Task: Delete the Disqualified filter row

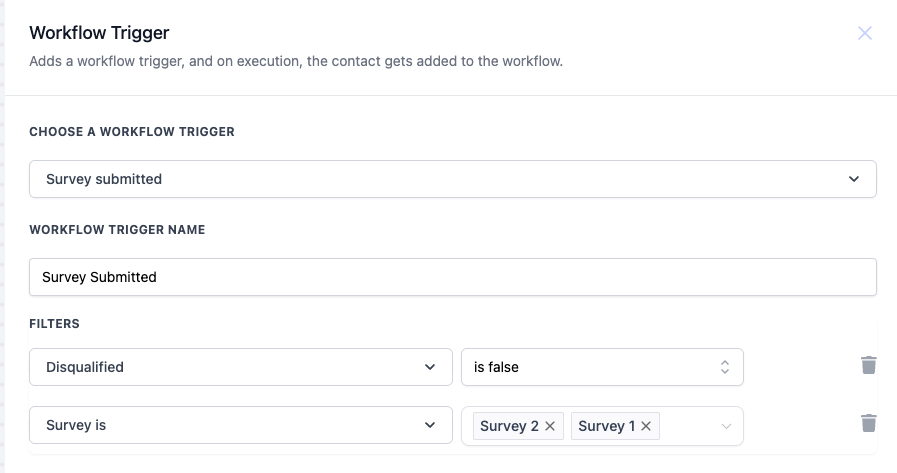Action: point(869,365)
